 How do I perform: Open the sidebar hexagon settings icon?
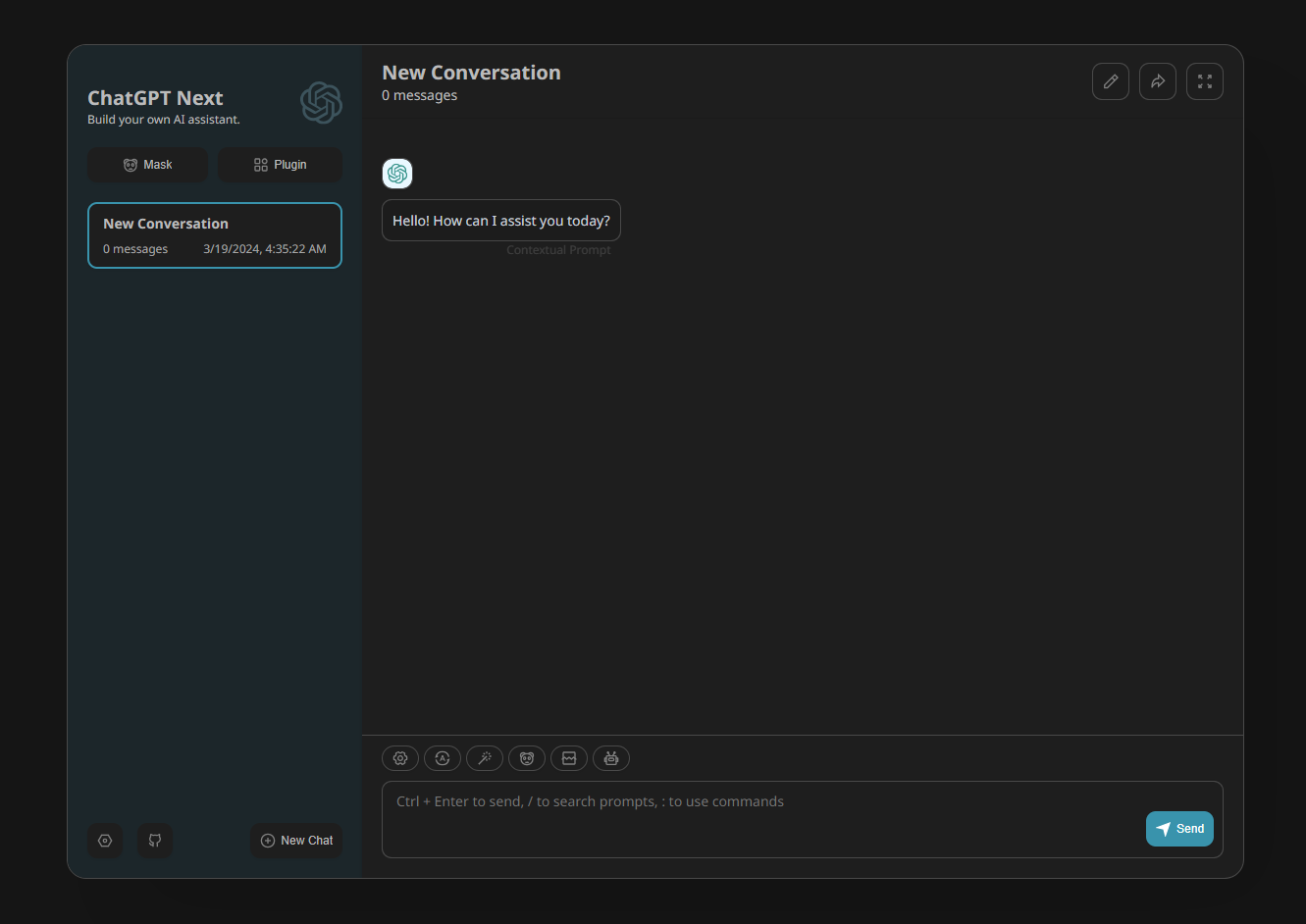[105, 841]
